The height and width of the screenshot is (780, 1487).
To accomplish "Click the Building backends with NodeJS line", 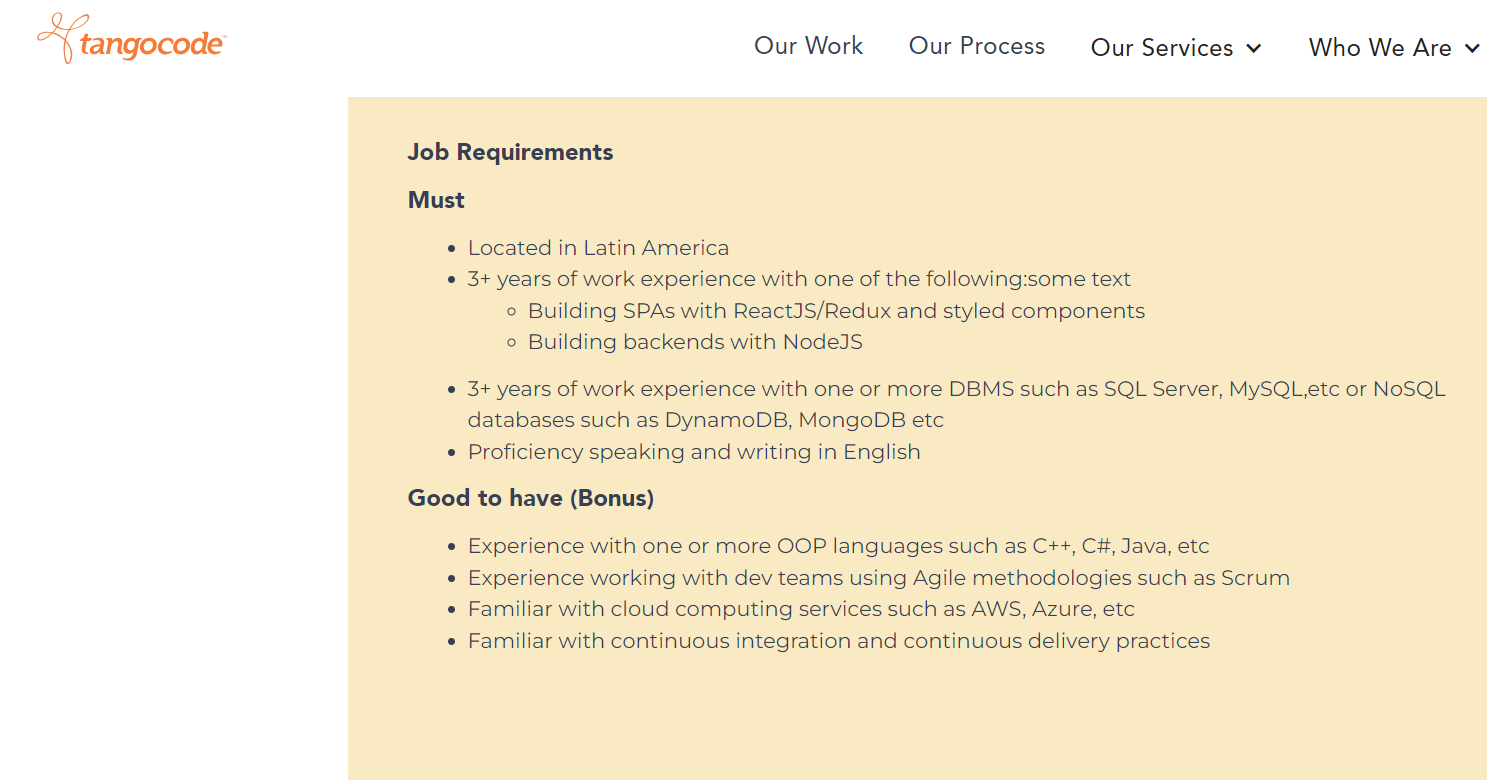I will (x=695, y=342).
